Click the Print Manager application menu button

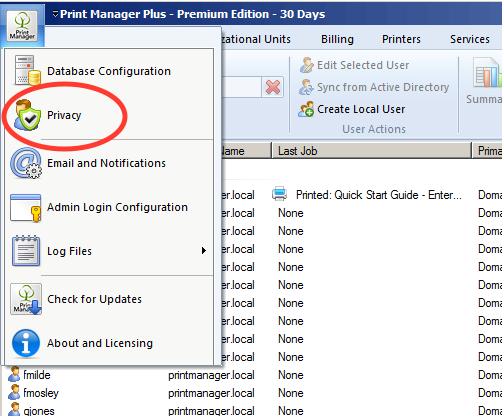[x=22, y=26]
